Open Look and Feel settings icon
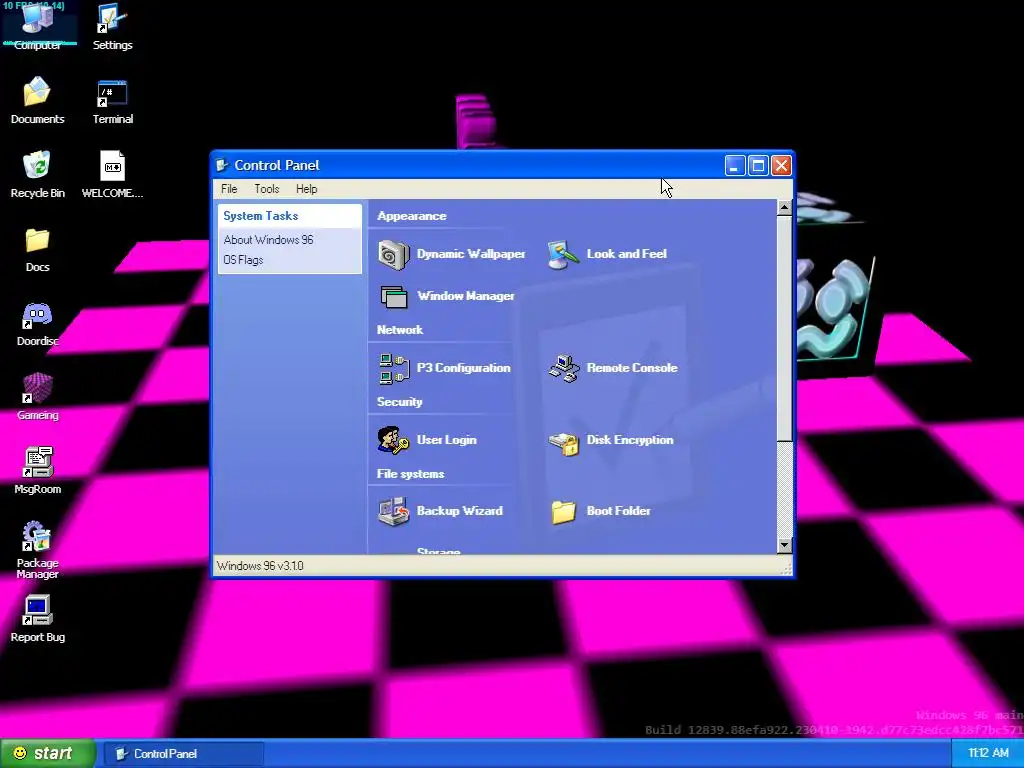The image size is (1024, 768). (x=563, y=254)
